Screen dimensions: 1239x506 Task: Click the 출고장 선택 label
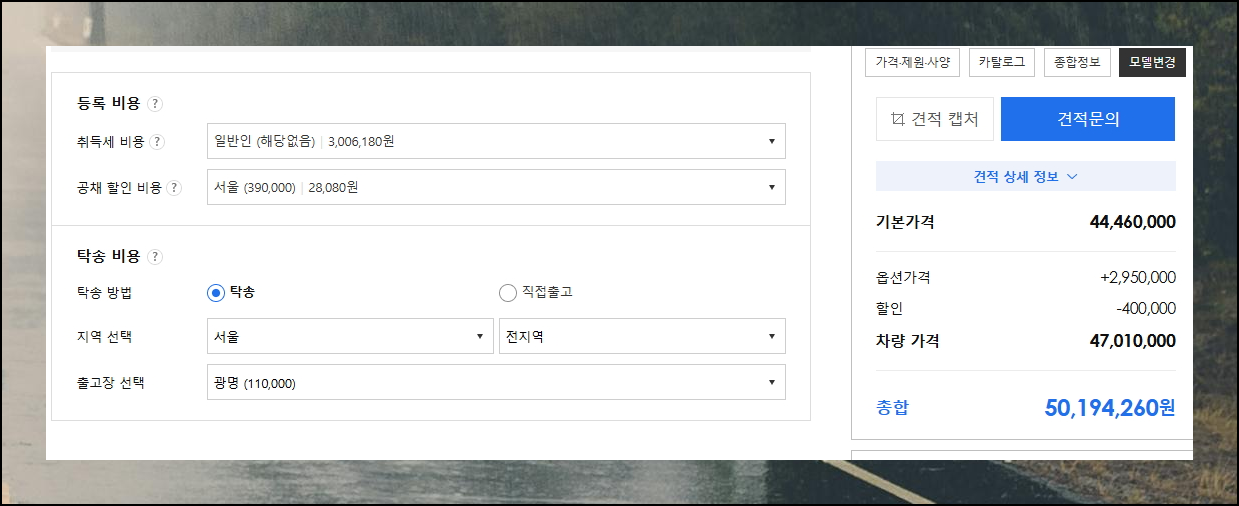(111, 382)
